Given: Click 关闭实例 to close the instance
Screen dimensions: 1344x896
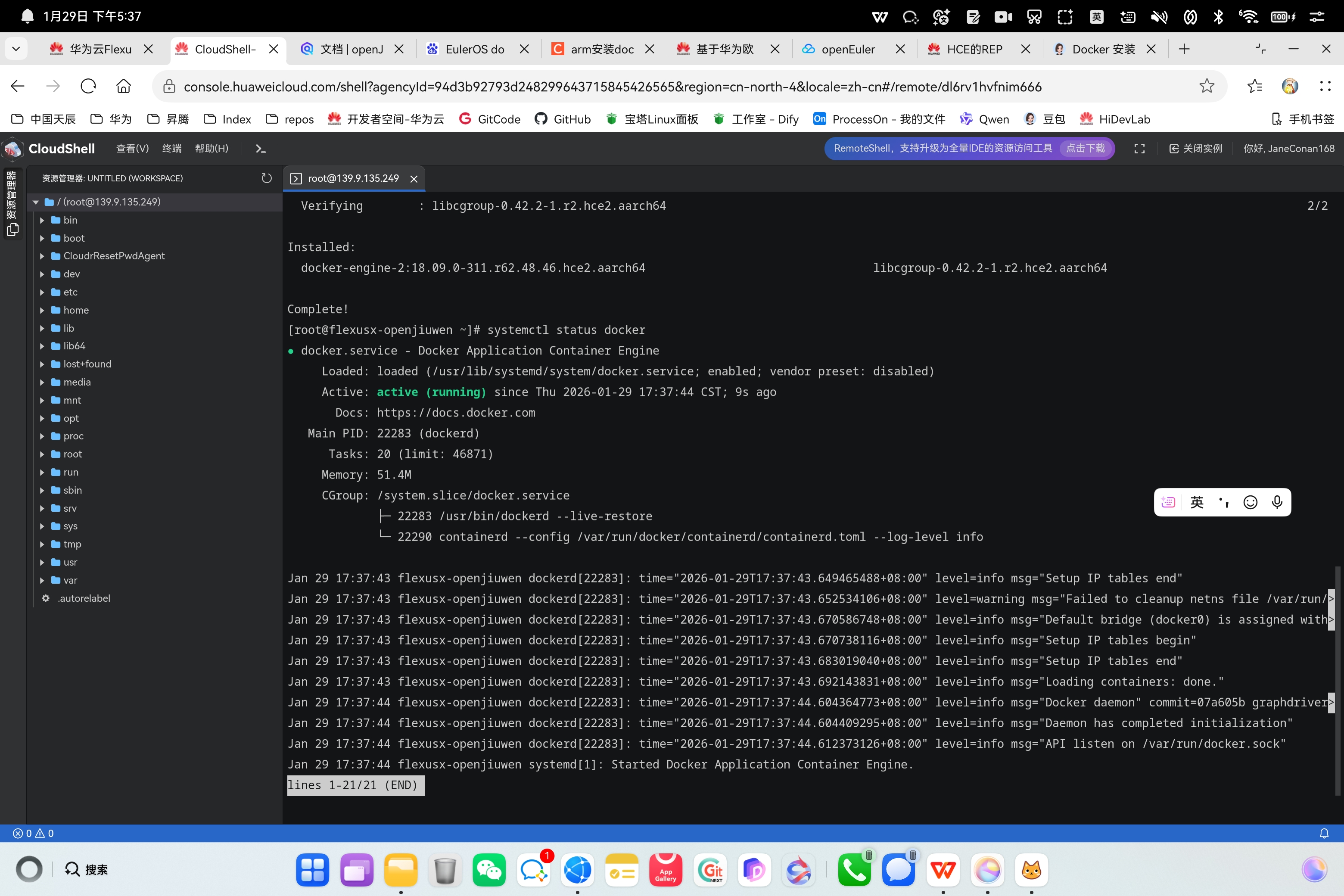Looking at the screenshot, I should pos(1195,149).
